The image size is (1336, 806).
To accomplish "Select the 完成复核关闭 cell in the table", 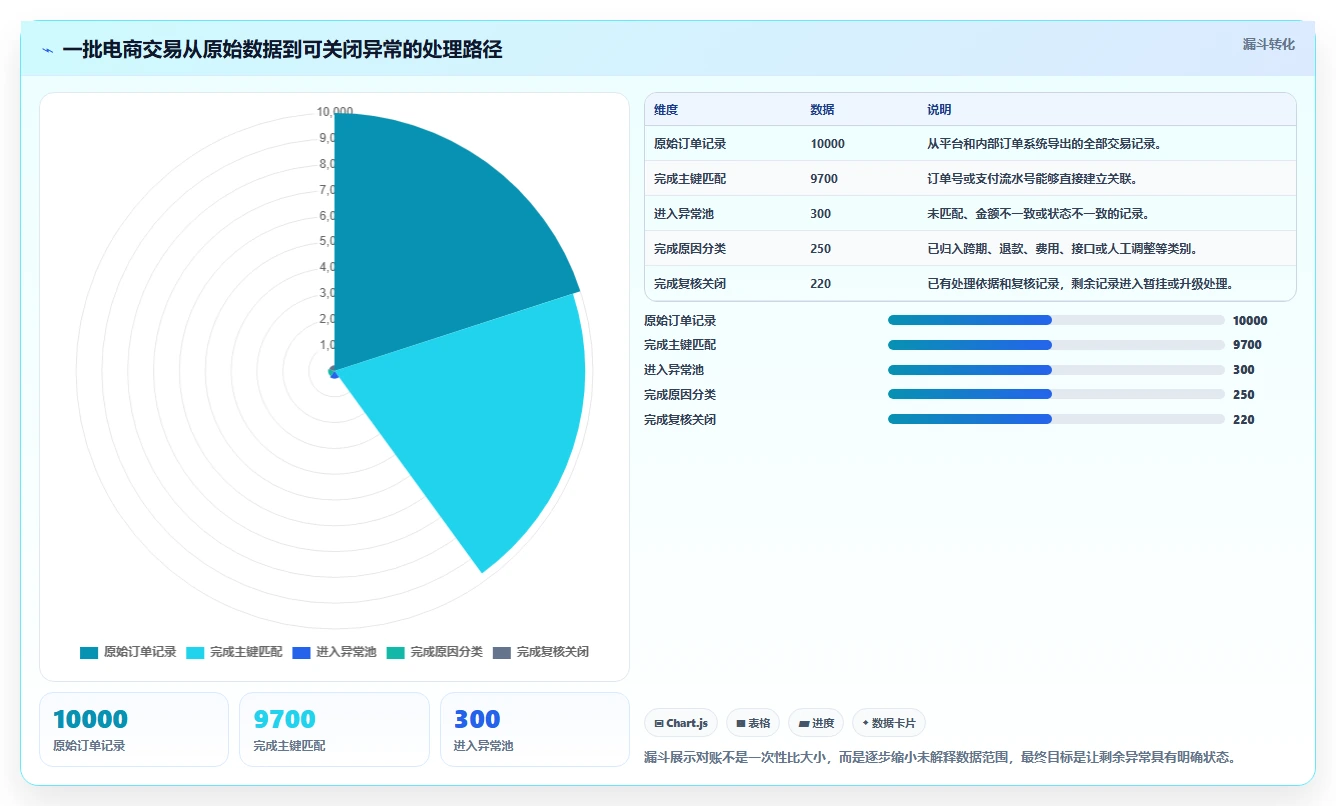I will 690,284.
